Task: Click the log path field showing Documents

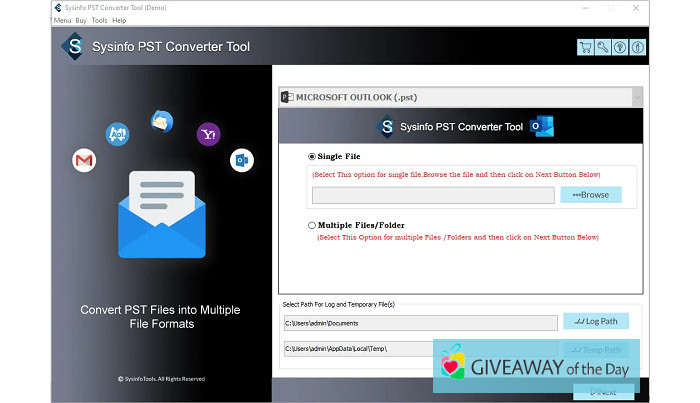Action: point(420,323)
